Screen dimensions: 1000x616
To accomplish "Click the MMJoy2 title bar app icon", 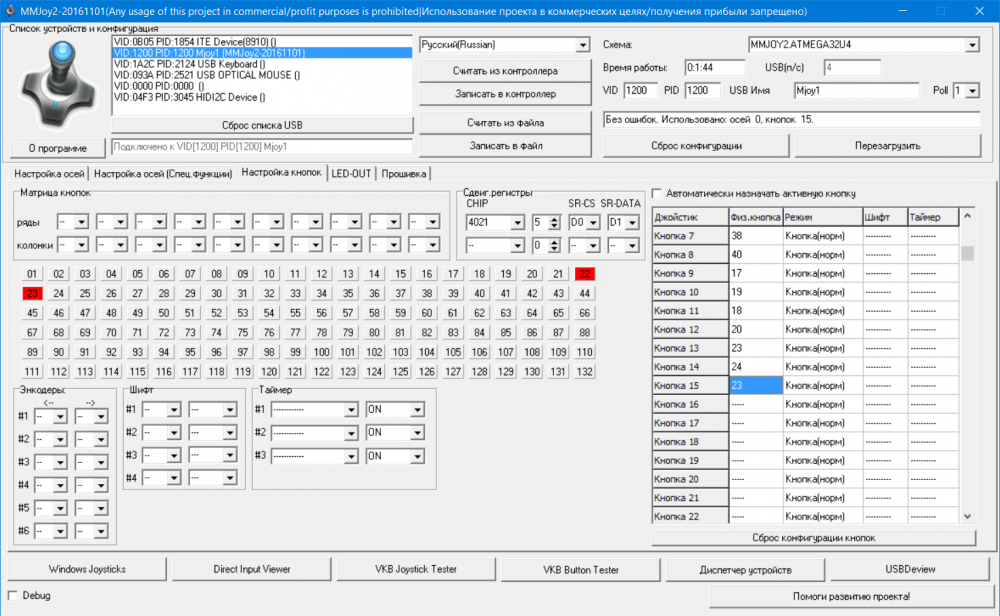I will (10, 10).
